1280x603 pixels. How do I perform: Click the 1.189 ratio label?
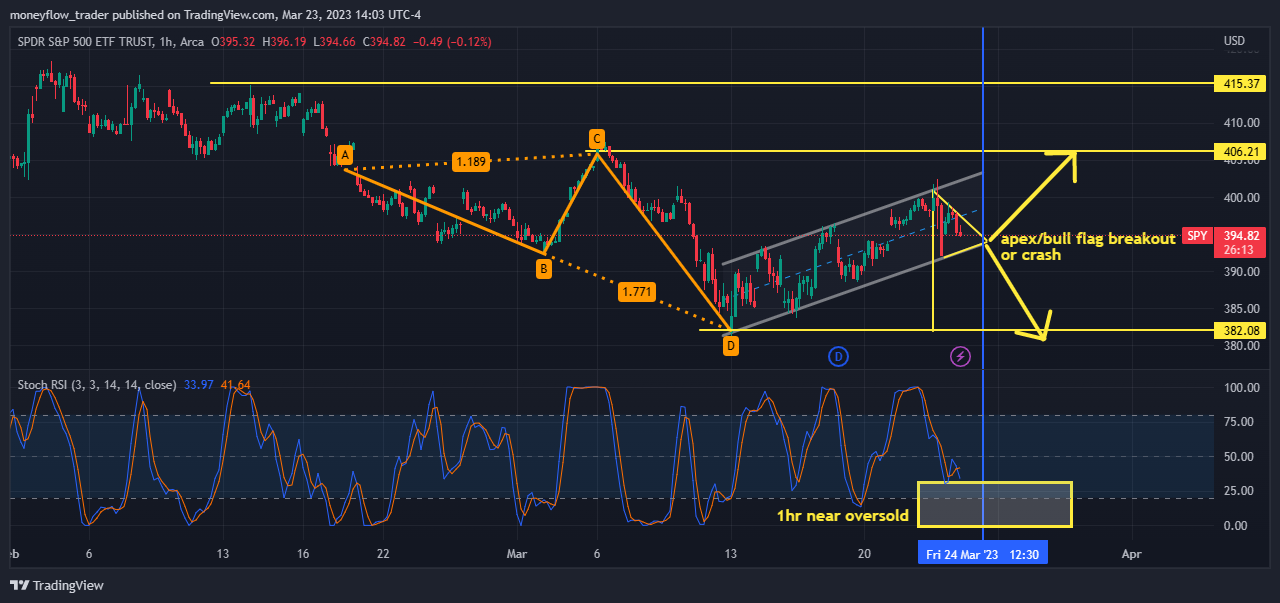click(x=471, y=161)
